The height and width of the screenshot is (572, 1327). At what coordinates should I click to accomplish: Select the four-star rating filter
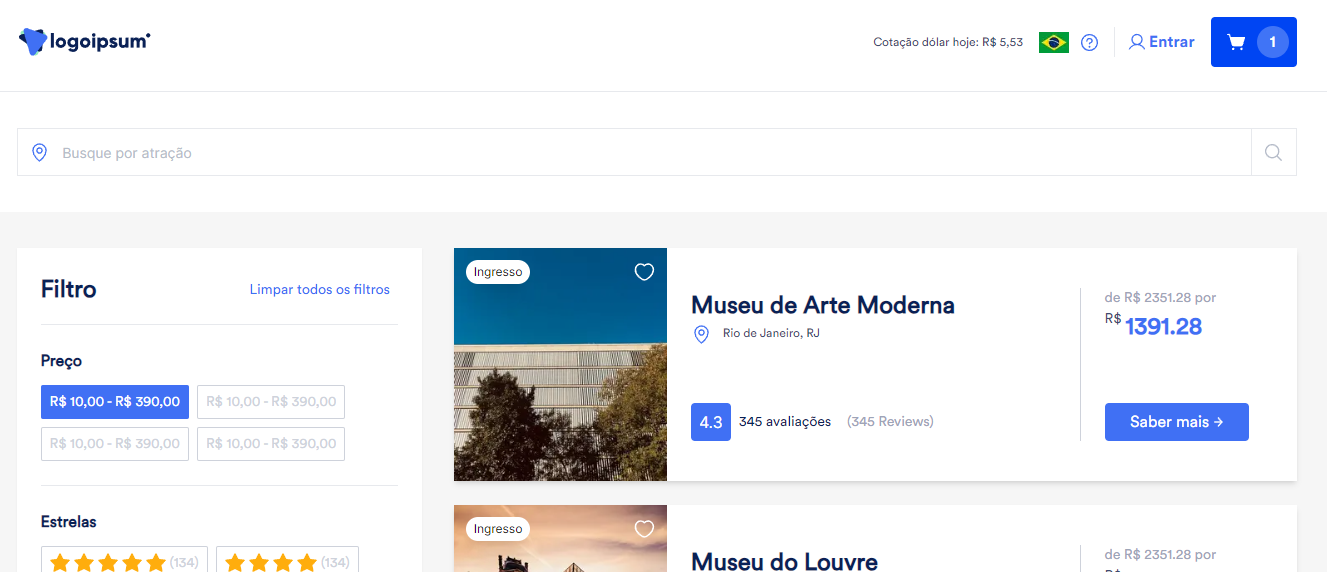click(x=287, y=562)
